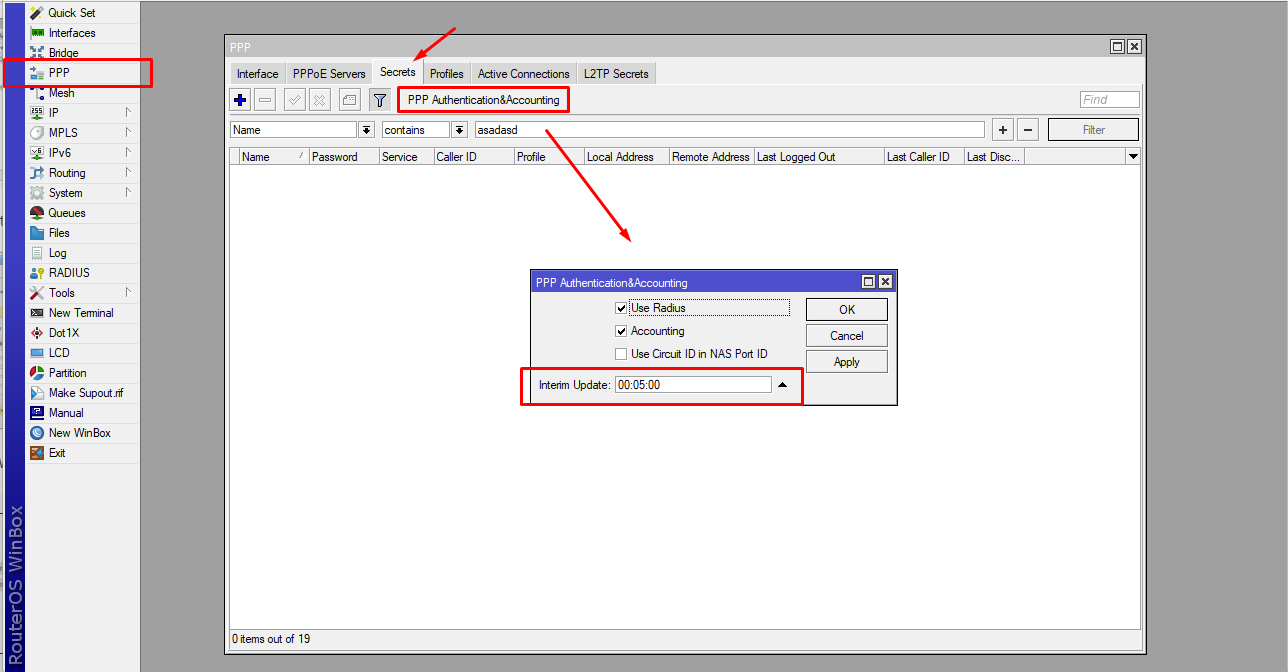Click the Comment toolbar icon
1288x672 pixels.
pos(349,100)
